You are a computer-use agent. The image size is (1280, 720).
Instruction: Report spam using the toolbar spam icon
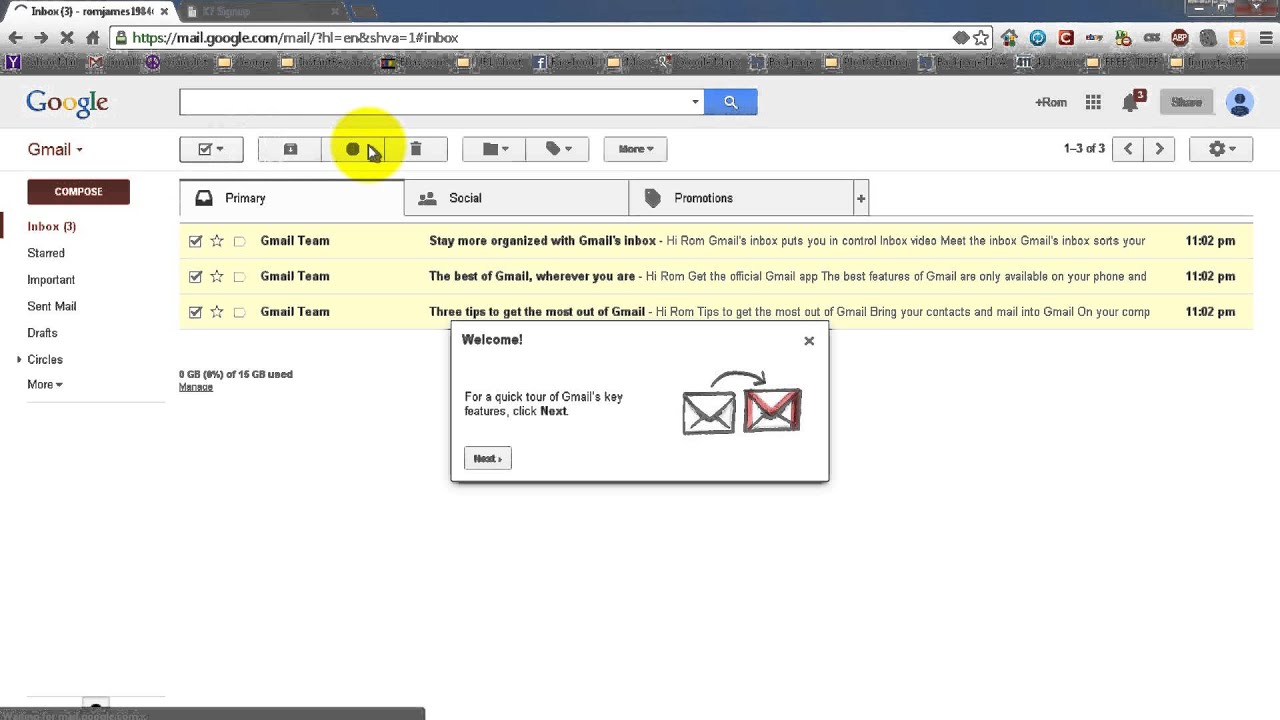pos(352,149)
